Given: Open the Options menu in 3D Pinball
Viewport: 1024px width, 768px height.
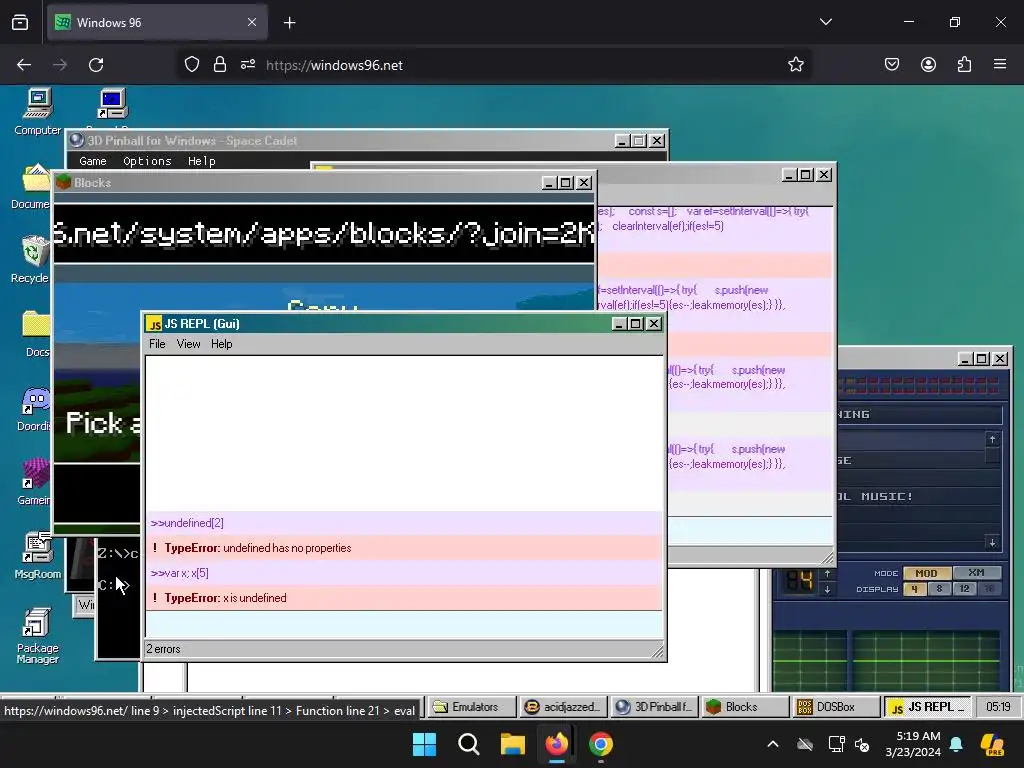Looking at the screenshot, I should pyautogui.click(x=147, y=161).
